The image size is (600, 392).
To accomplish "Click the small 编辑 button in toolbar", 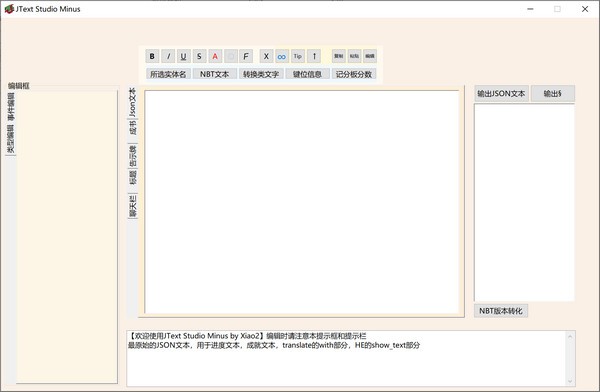I will coord(370,56).
